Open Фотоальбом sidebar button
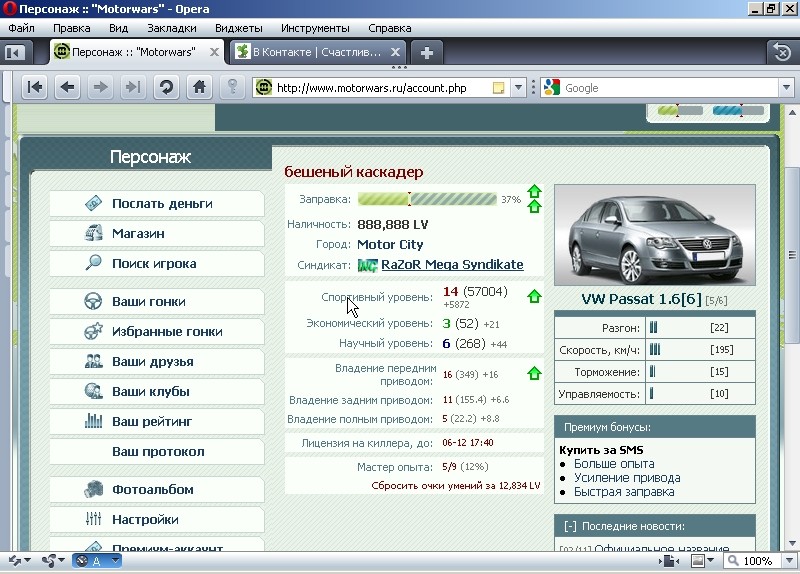800x574 pixels. pos(157,490)
